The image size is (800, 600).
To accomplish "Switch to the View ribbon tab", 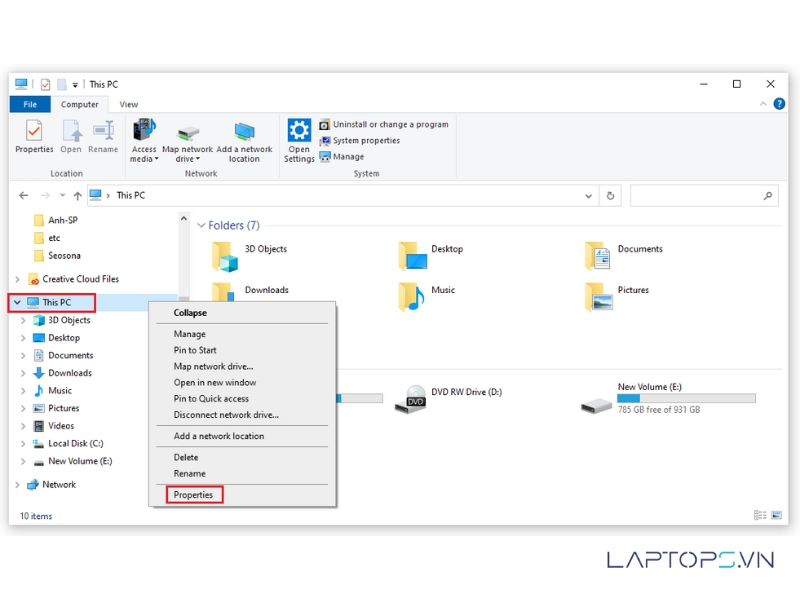I will tap(129, 104).
